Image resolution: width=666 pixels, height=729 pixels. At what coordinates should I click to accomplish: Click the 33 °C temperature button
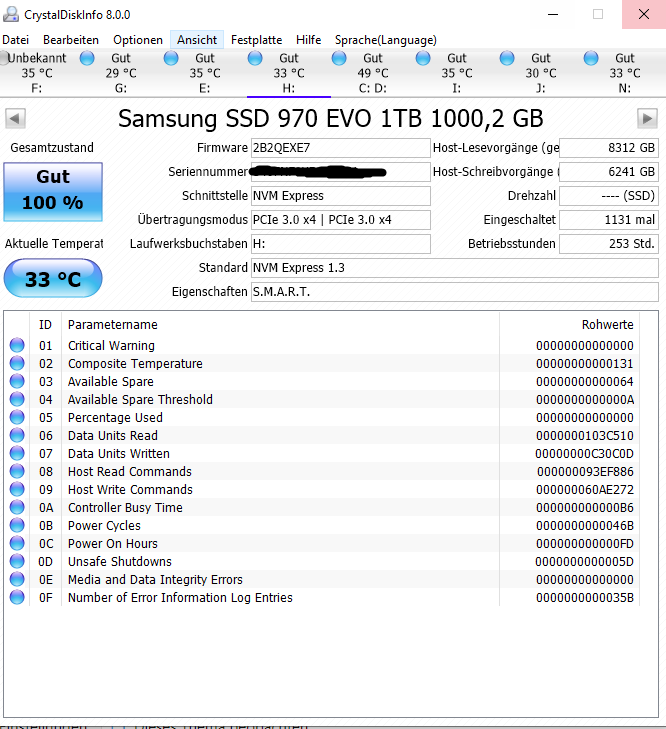click(x=53, y=278)
